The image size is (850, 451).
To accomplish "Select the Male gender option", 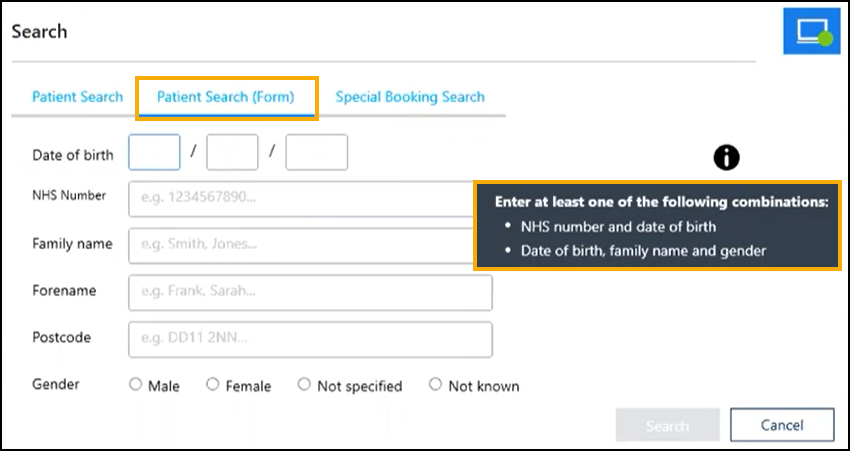I will pyautogui.click(x=136, y=385).
